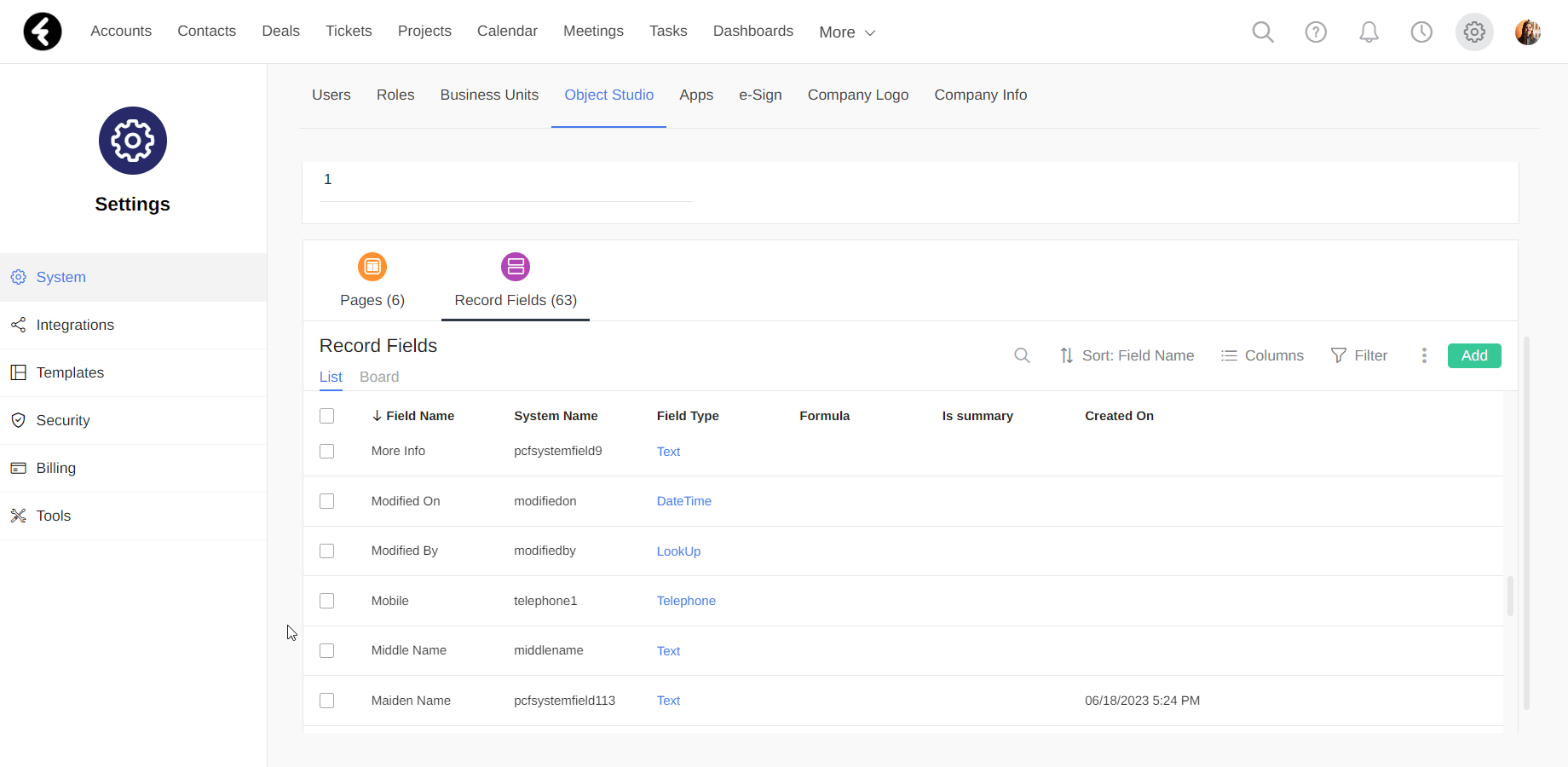Check the Maiden Name row checkbox
The width and height of the screenshot is (1568, 767).
click(326, 701)
